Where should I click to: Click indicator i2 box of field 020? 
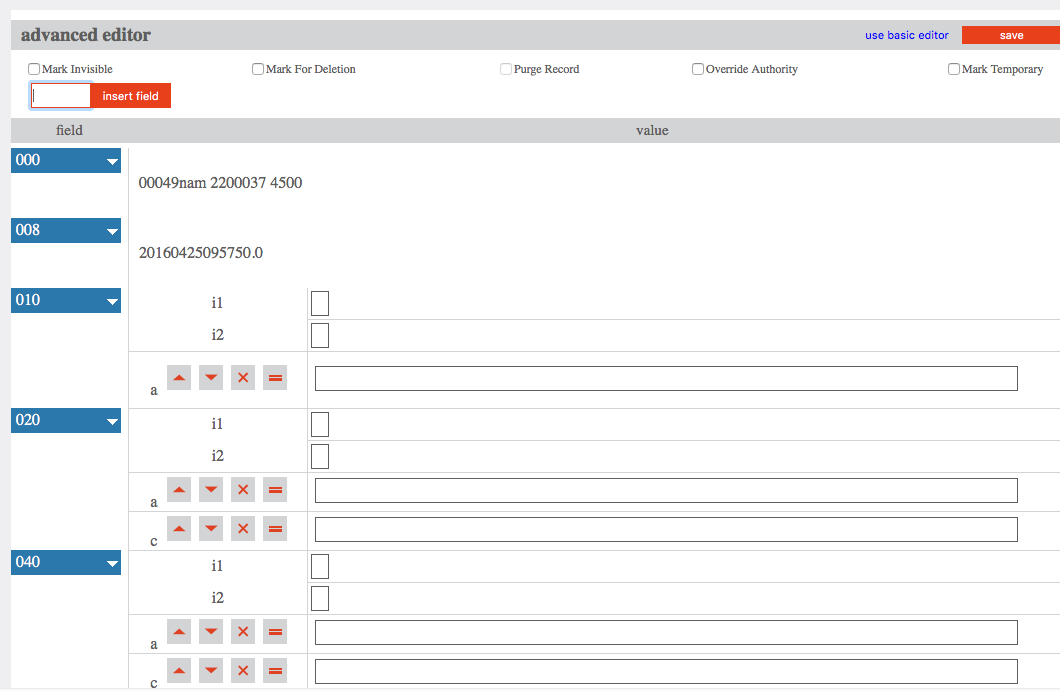pos(320,456)
